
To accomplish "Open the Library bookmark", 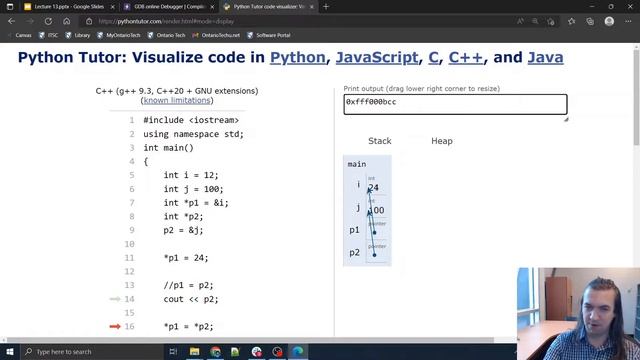I will click(78, 36).
